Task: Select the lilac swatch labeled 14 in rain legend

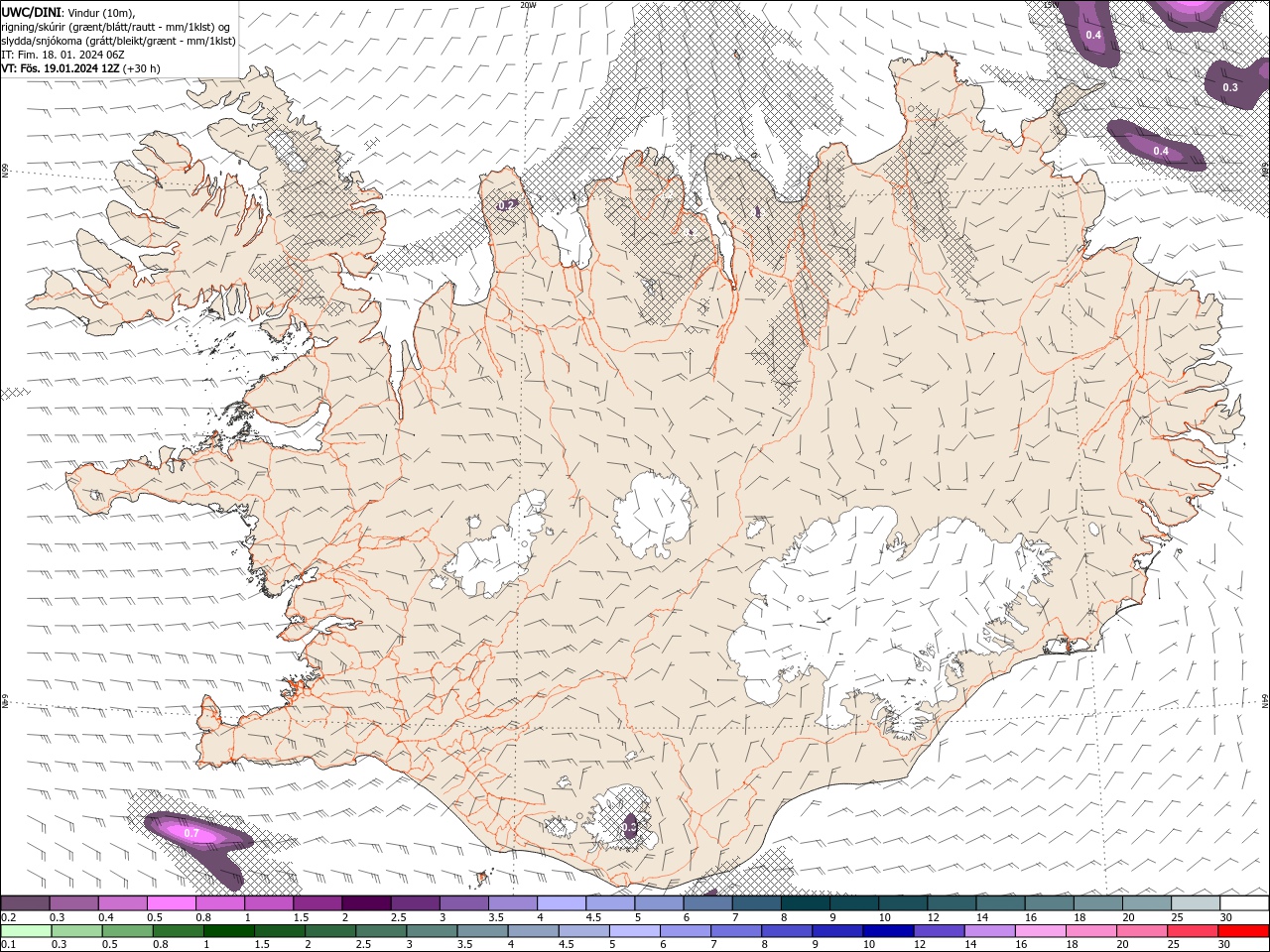Action: [990, 931]
